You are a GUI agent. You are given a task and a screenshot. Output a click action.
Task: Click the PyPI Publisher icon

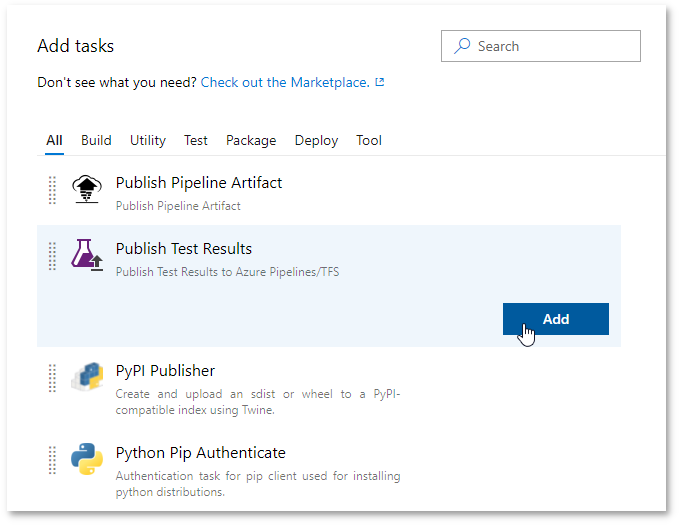tap(87, 377)
